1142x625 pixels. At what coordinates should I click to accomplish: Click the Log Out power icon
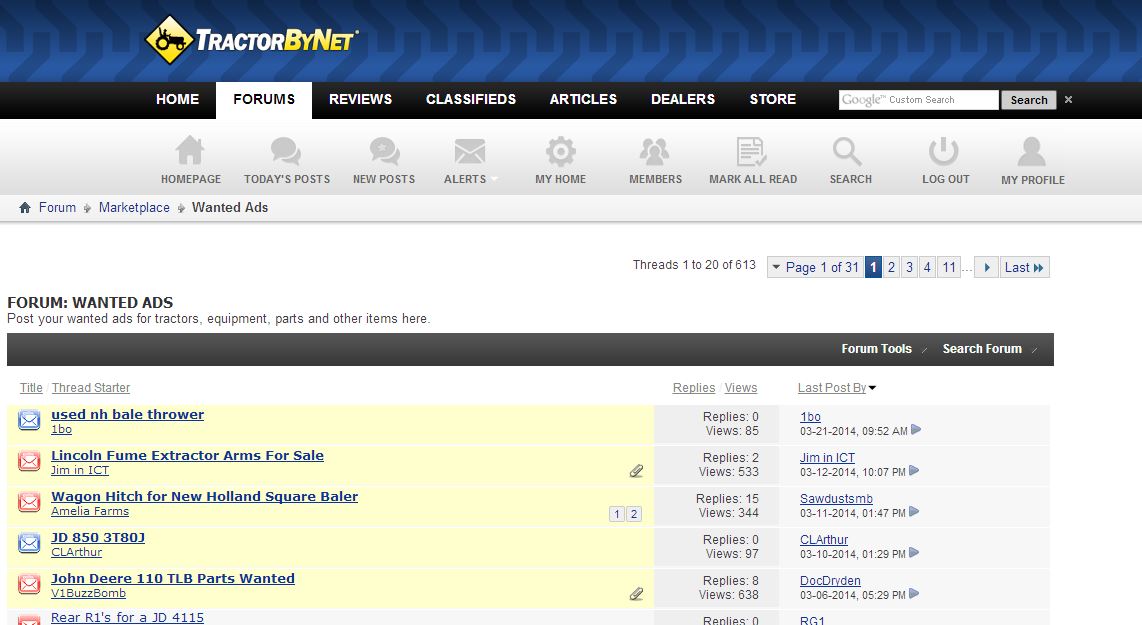(945, 152)
